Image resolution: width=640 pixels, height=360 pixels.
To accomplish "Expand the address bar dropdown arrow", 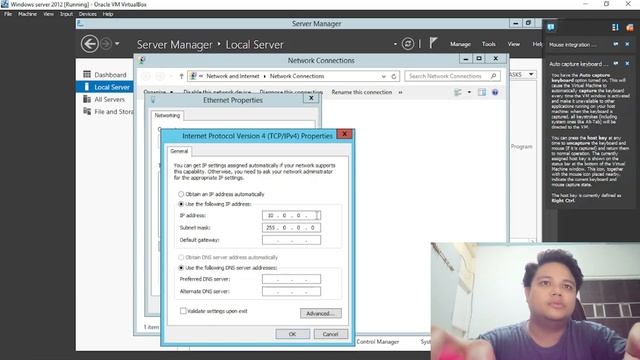I will [384, 76].
